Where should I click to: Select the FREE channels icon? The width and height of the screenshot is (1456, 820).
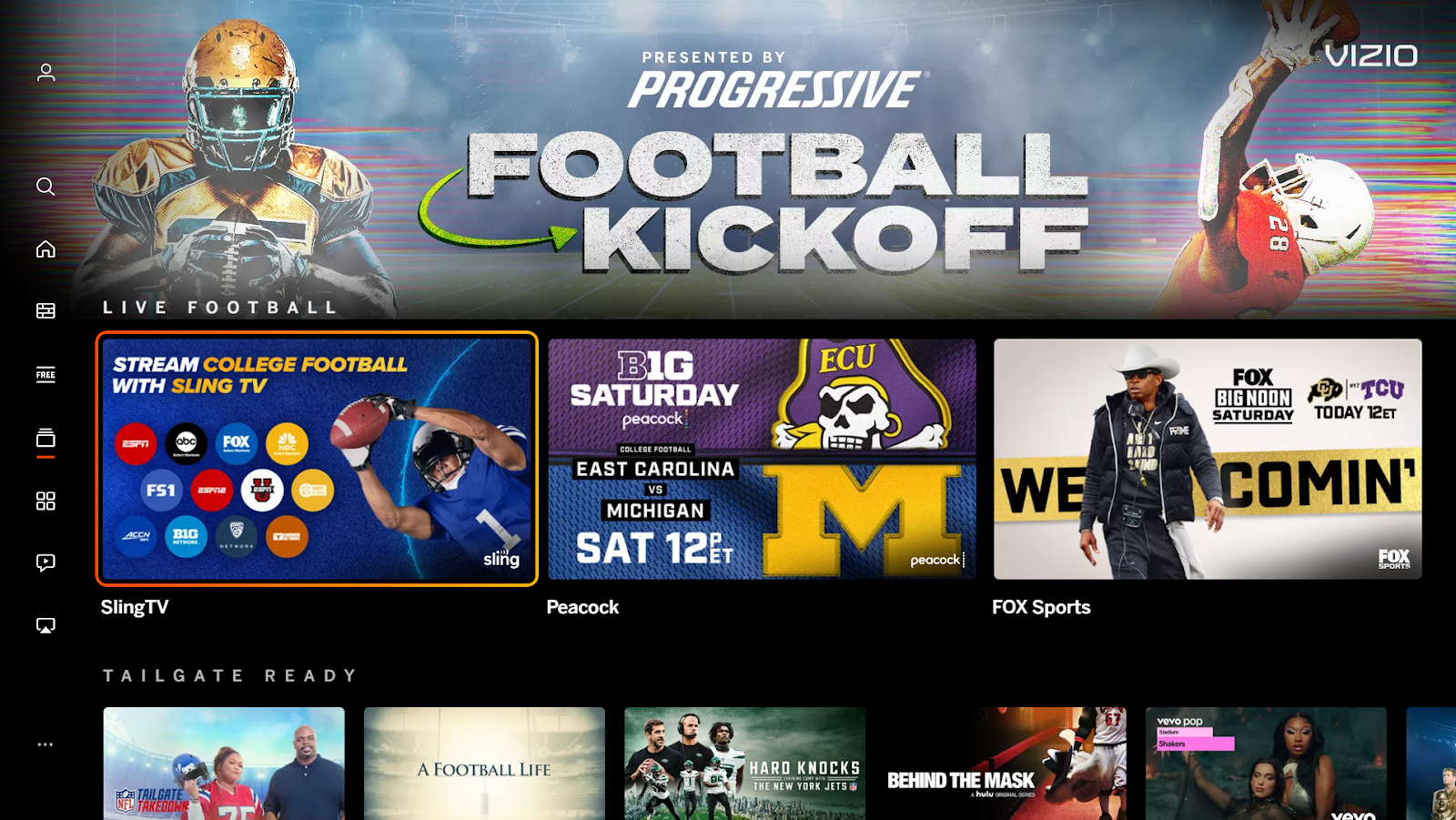point(45,375)
